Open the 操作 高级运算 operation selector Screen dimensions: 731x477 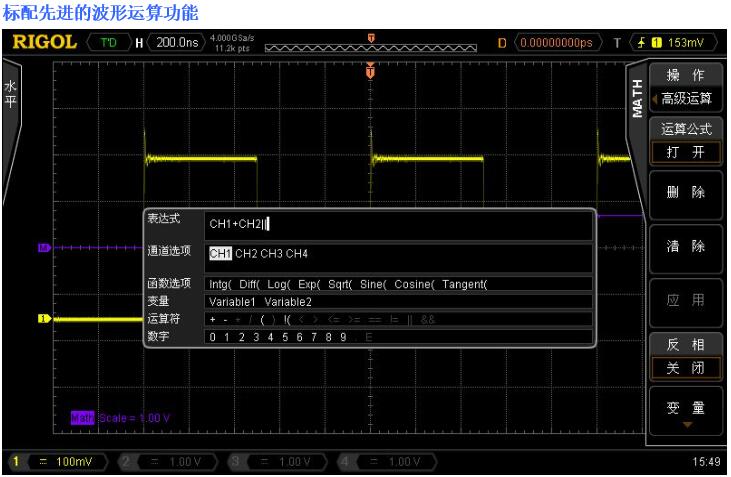tap(684, 88)
